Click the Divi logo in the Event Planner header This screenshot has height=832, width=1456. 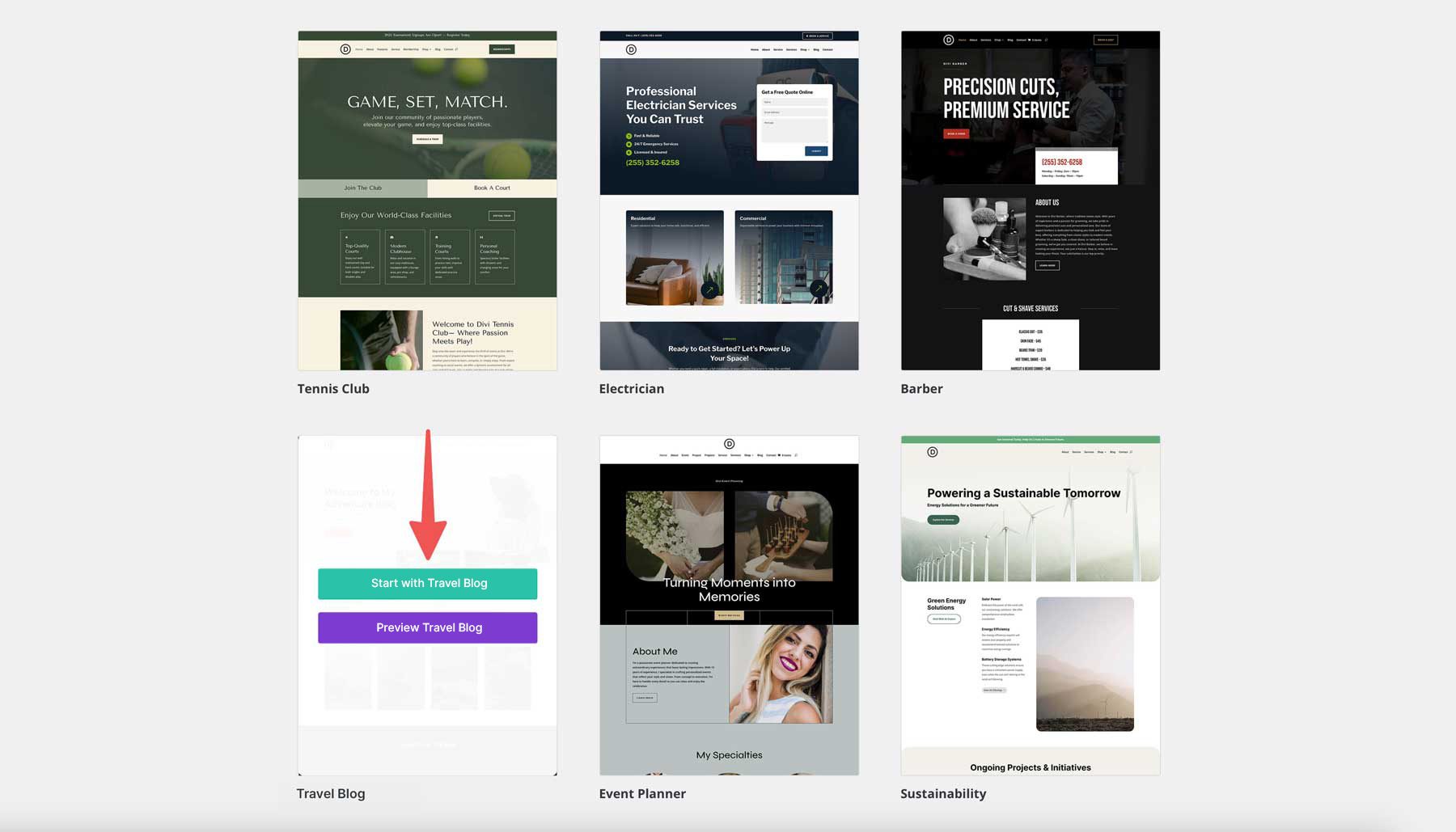pyautogui.click(x=729, y=444)
